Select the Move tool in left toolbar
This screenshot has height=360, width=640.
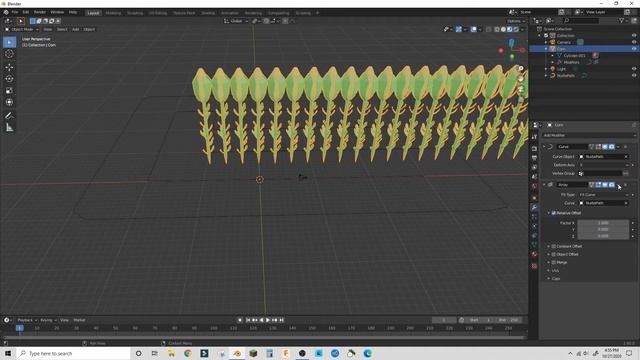[x=9, y=67]
